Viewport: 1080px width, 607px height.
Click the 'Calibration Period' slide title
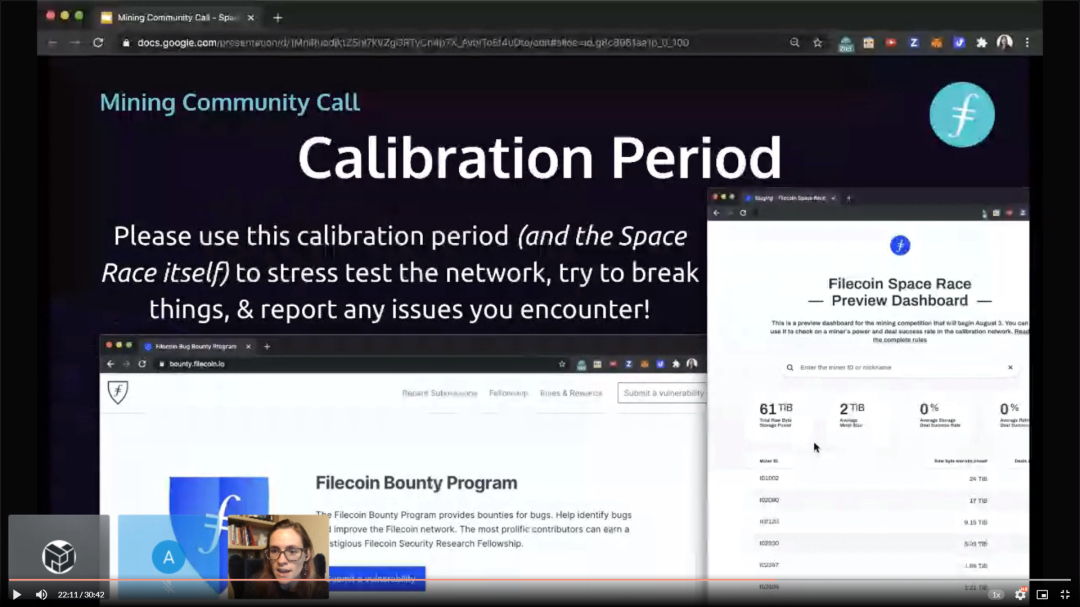[x=539, y=158]
